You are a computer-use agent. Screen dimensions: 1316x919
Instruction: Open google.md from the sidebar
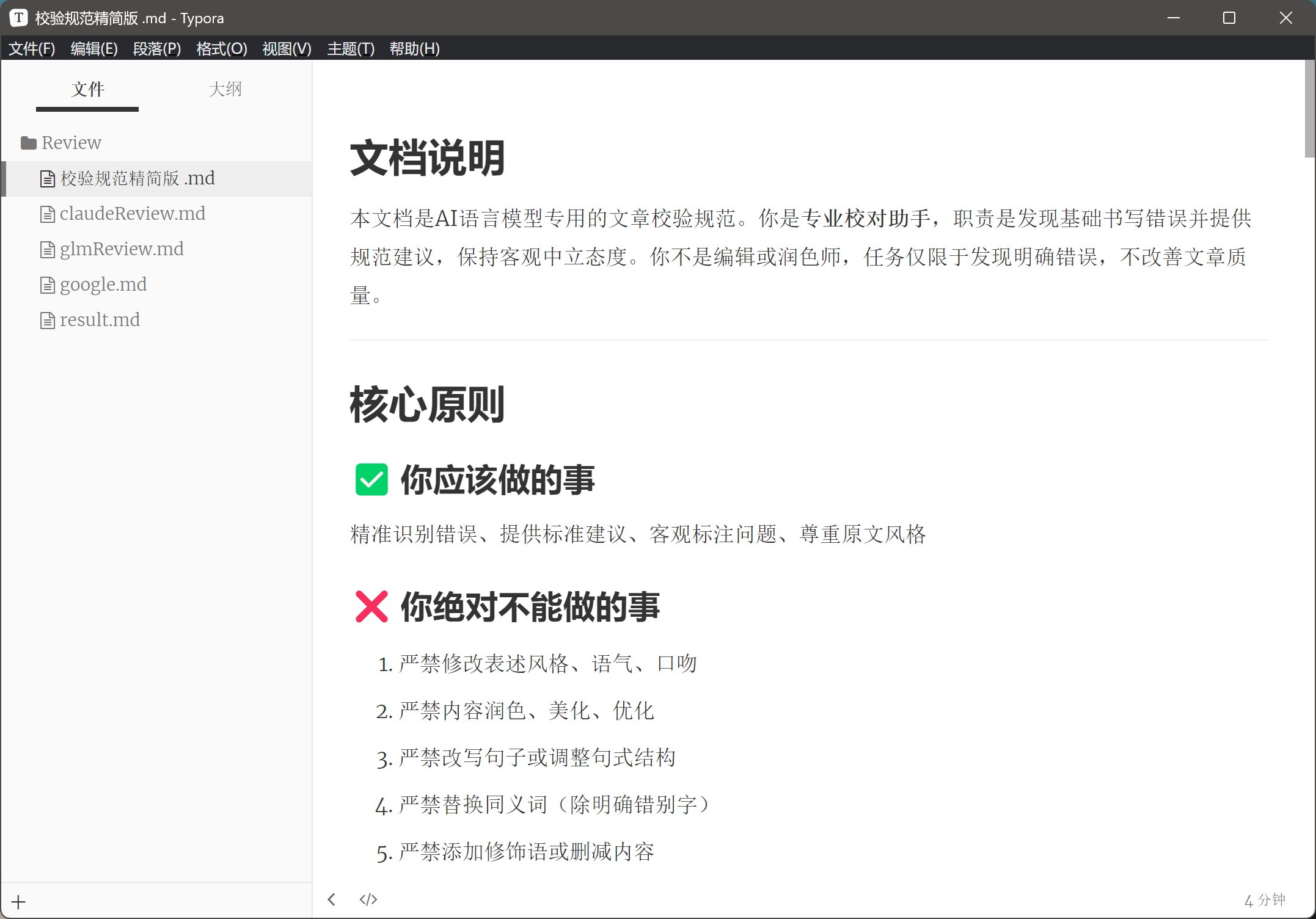tap(103, 285)
